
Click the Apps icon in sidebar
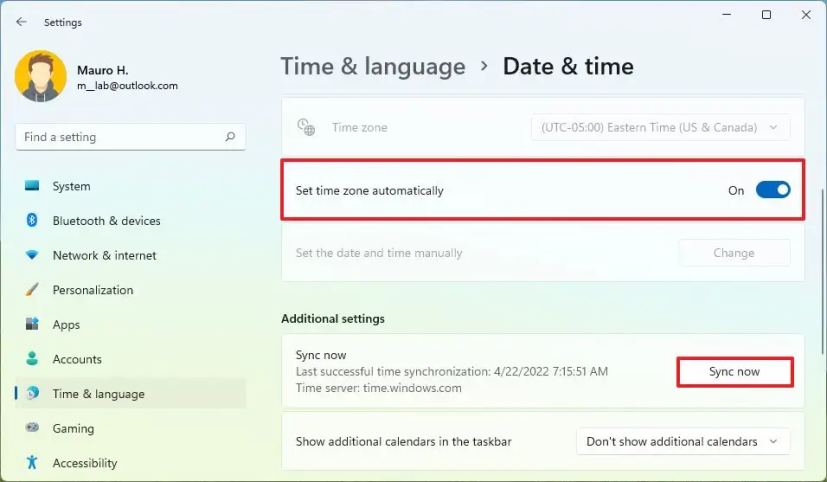(32, 324)
